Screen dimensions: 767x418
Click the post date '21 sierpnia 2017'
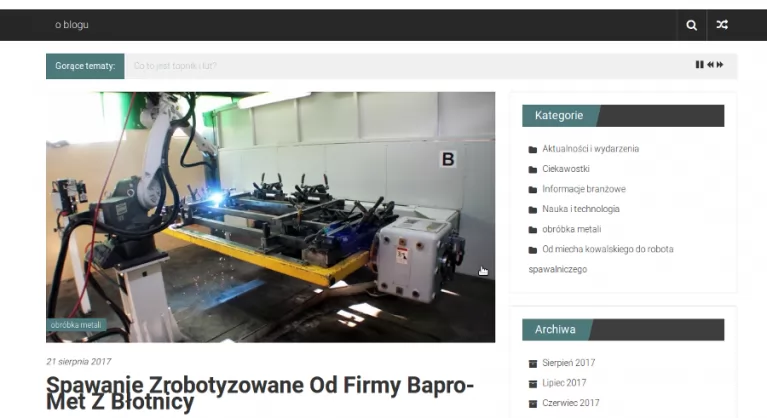(79, 361)
